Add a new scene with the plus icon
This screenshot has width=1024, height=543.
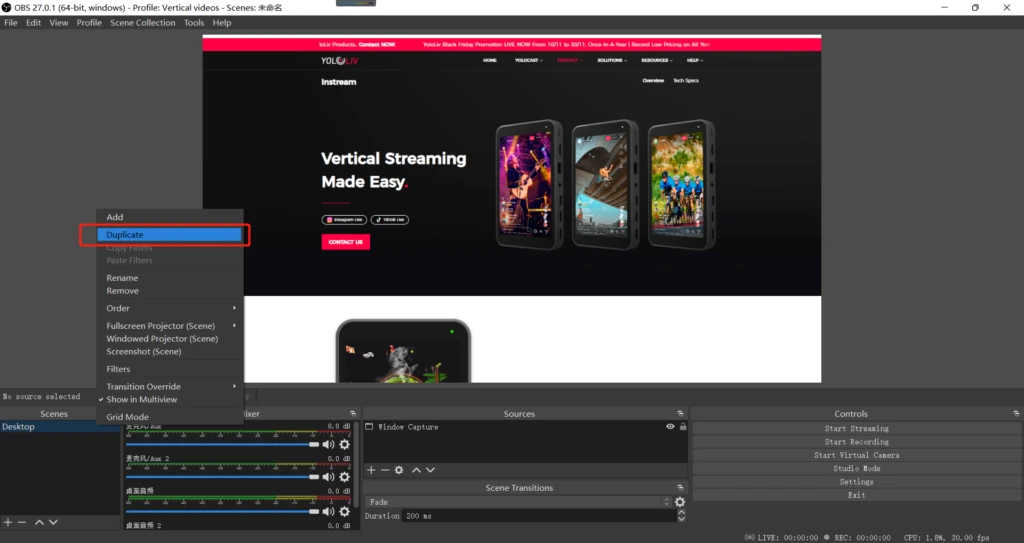[8, 522]
